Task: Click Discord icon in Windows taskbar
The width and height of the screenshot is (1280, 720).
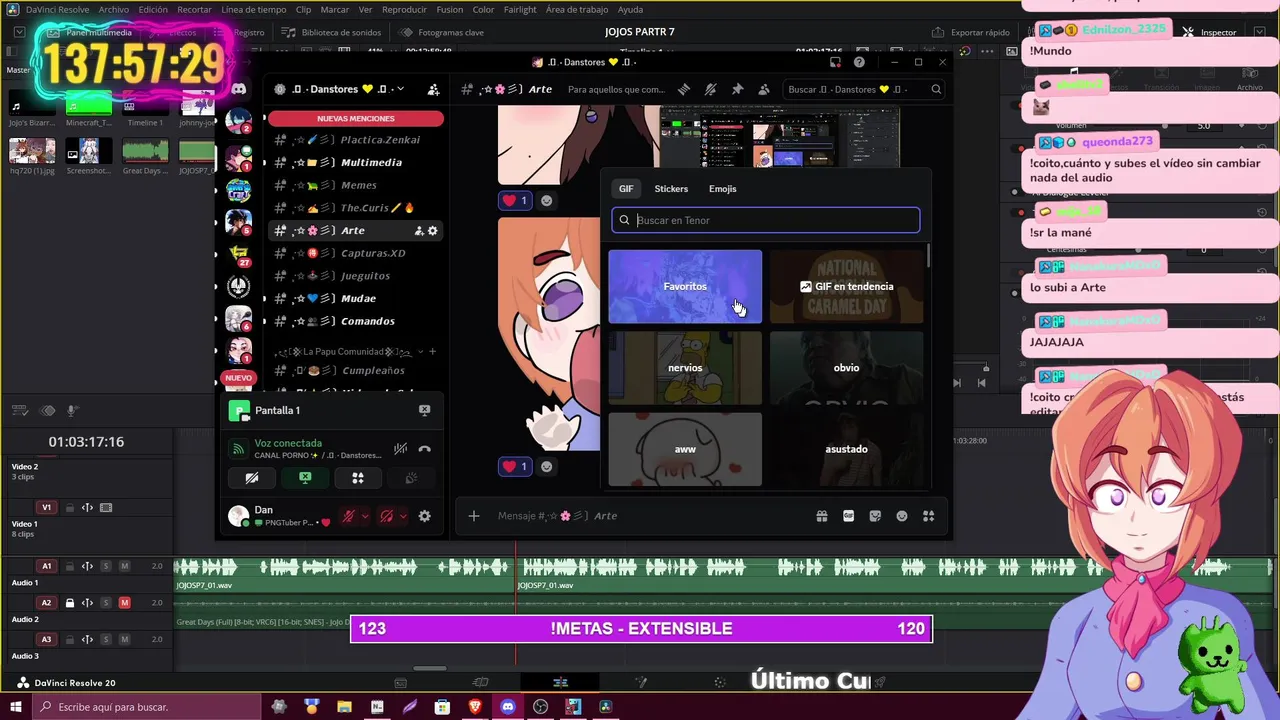Action: pyautogui.click(x=508, y=707)
